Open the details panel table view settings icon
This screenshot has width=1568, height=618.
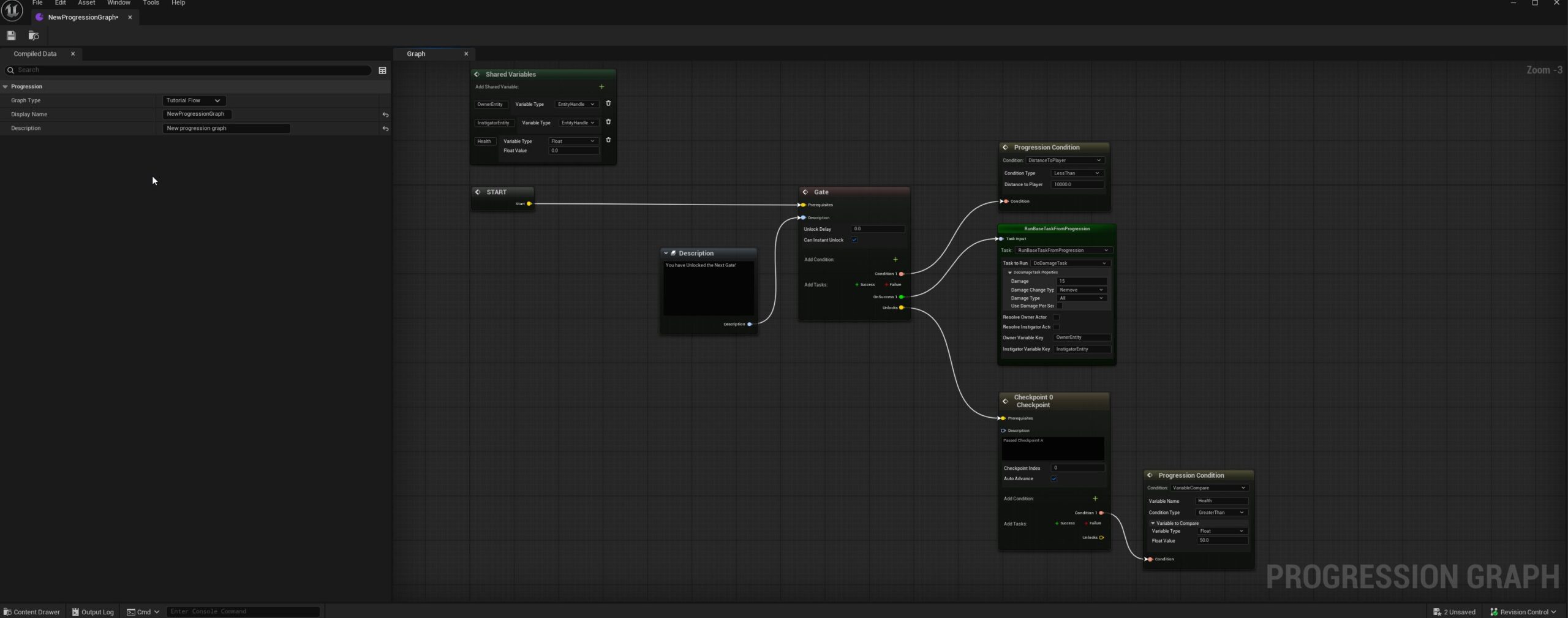tap(382, 70)
